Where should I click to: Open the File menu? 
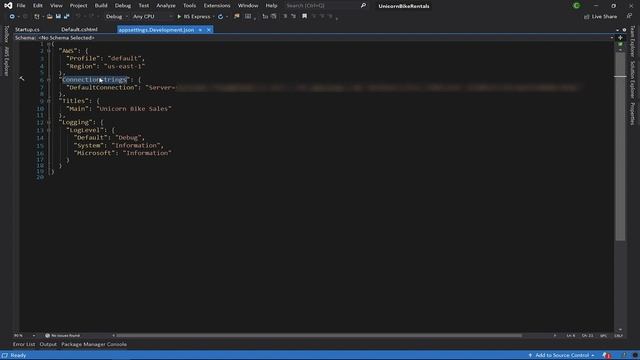coord(21,6)
